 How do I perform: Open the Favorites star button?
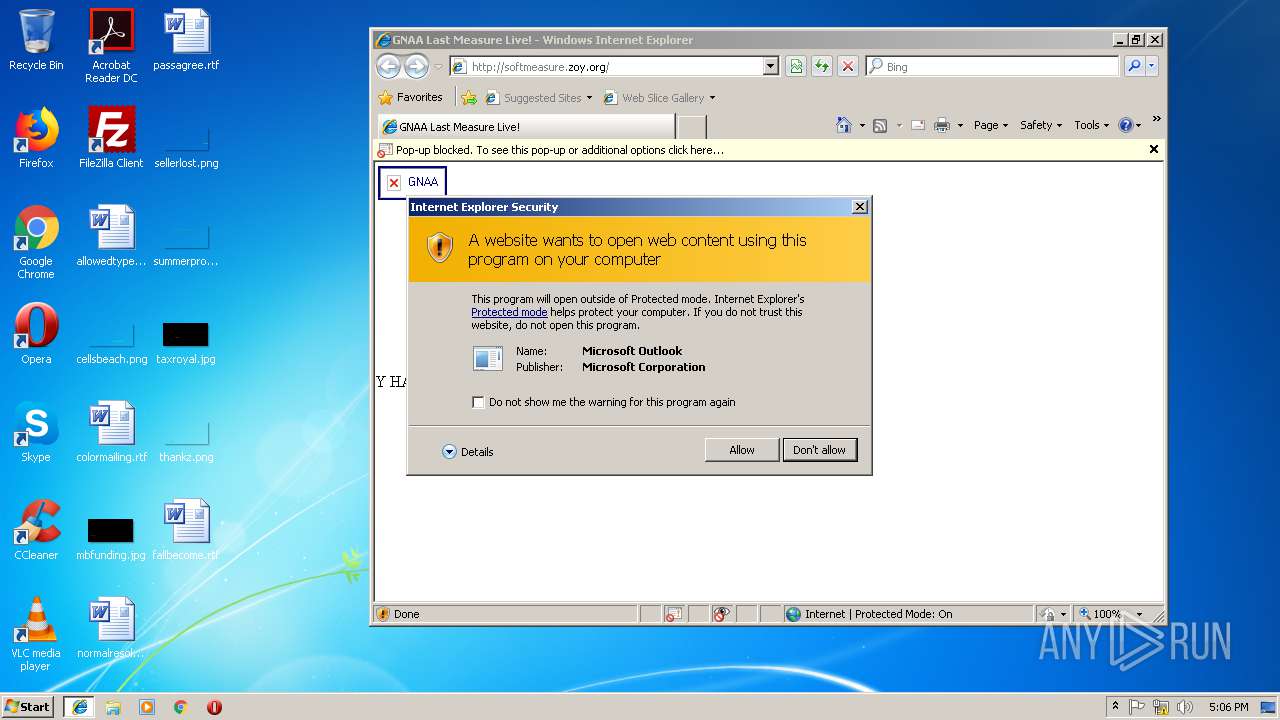tap(411, 97)
